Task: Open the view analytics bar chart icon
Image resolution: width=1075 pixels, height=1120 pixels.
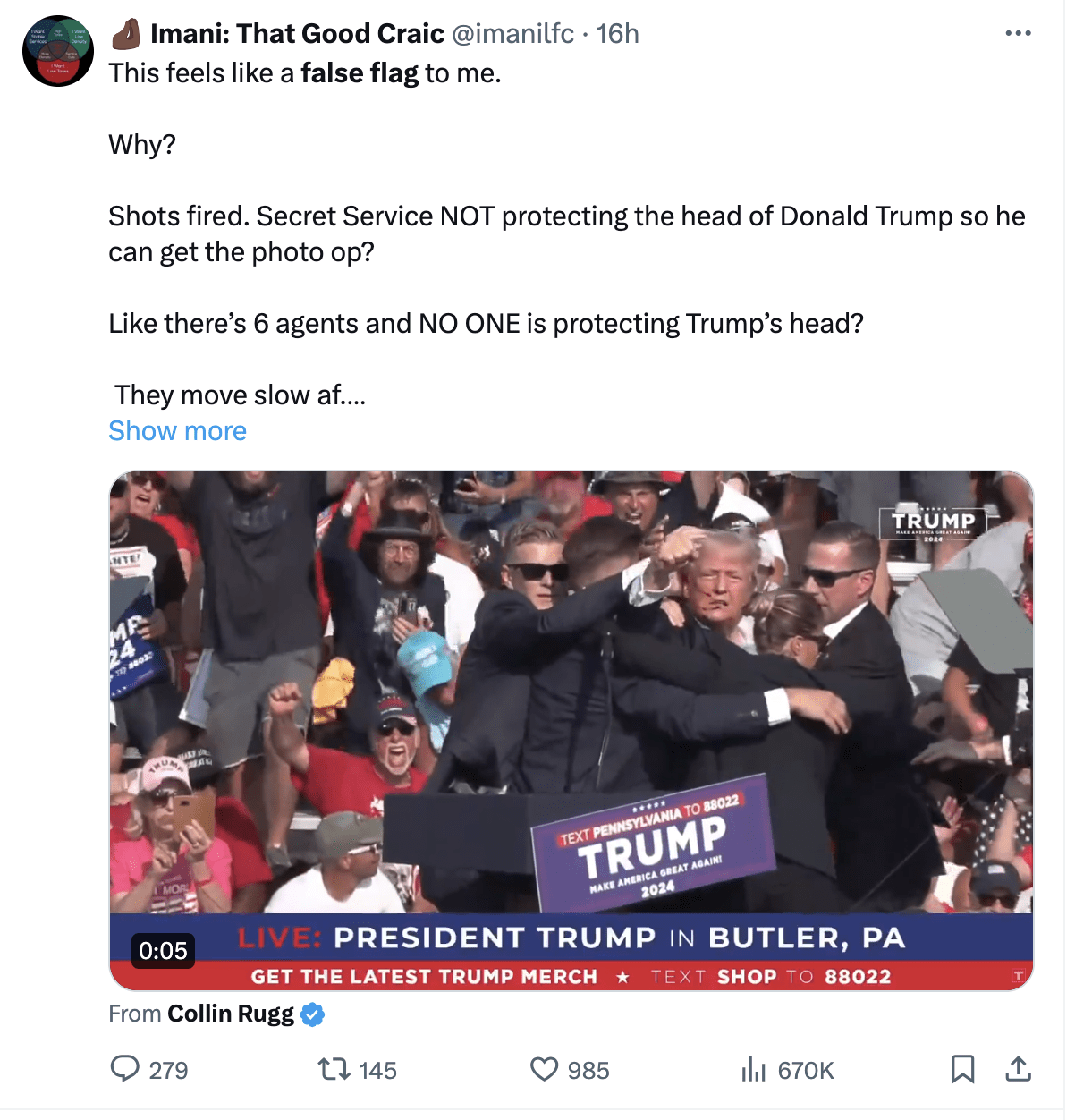Action: [754, 1069]
